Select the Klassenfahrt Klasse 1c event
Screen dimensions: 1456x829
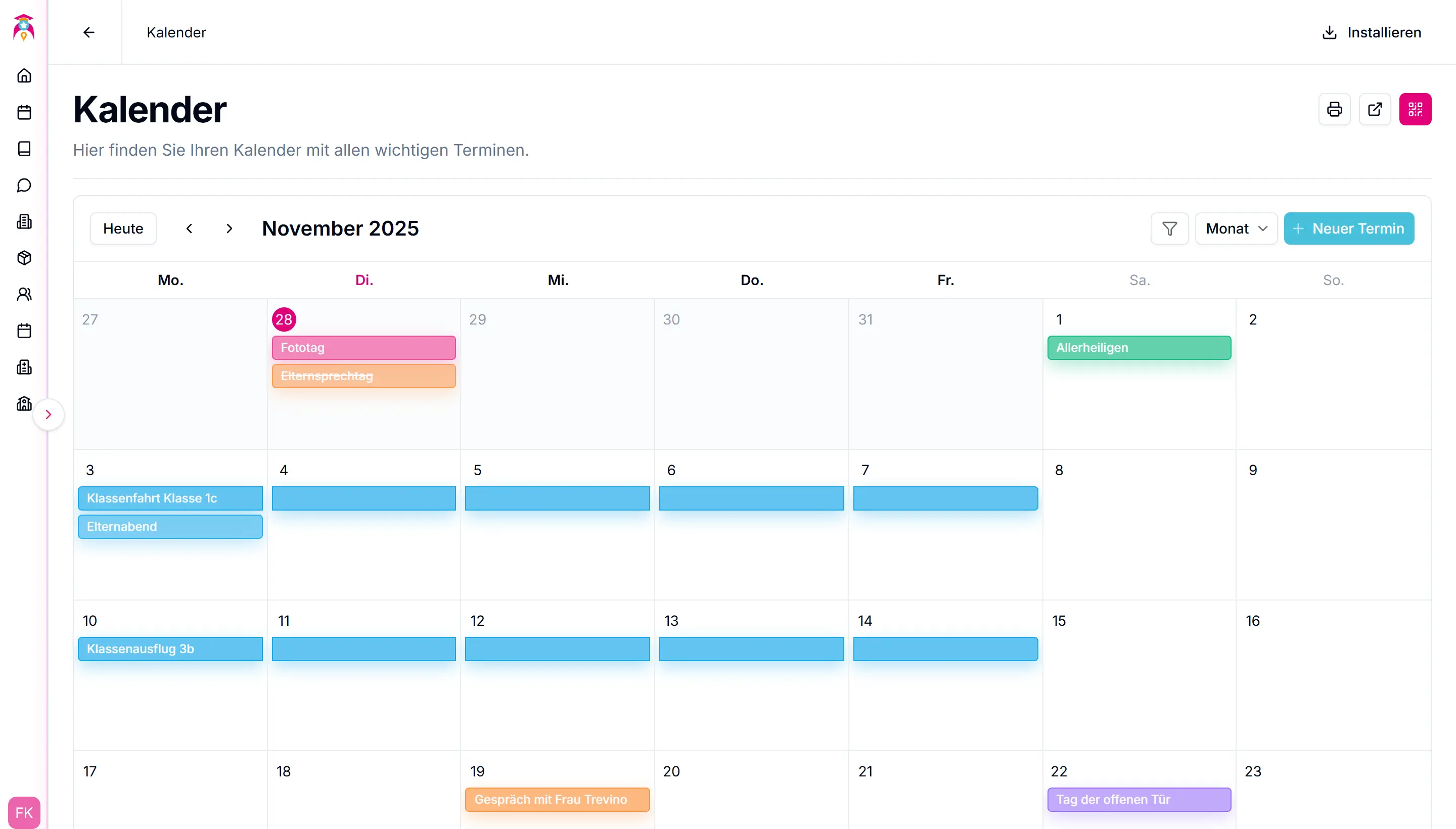pyautogui.click(x=170, y=498)
